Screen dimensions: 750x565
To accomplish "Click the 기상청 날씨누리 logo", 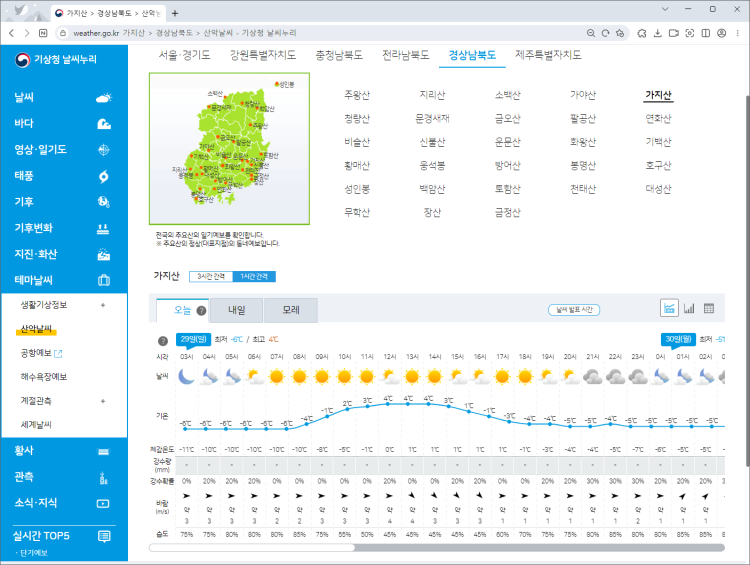I will point(56,59).
